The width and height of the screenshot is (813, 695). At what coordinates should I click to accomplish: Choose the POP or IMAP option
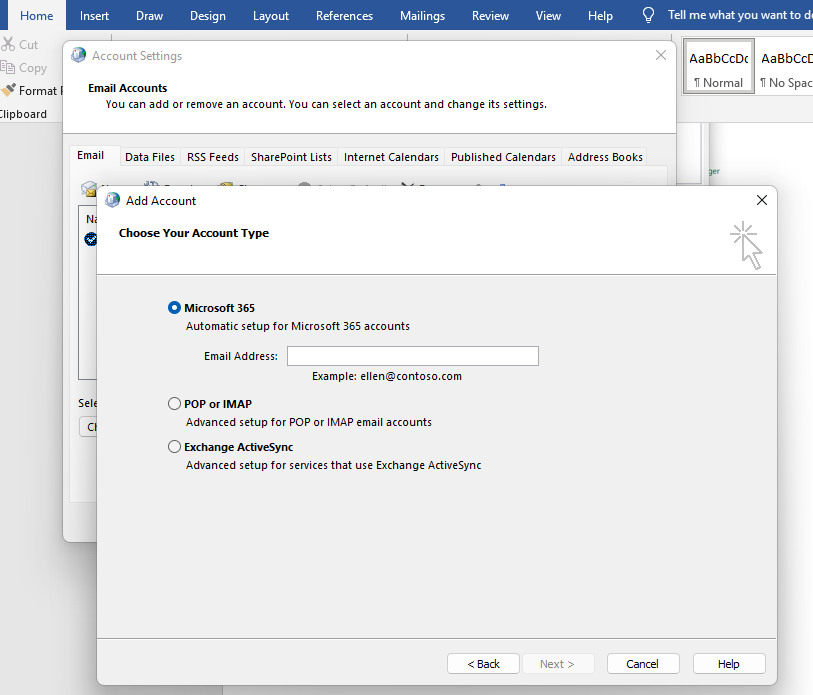tap(174, 404)
